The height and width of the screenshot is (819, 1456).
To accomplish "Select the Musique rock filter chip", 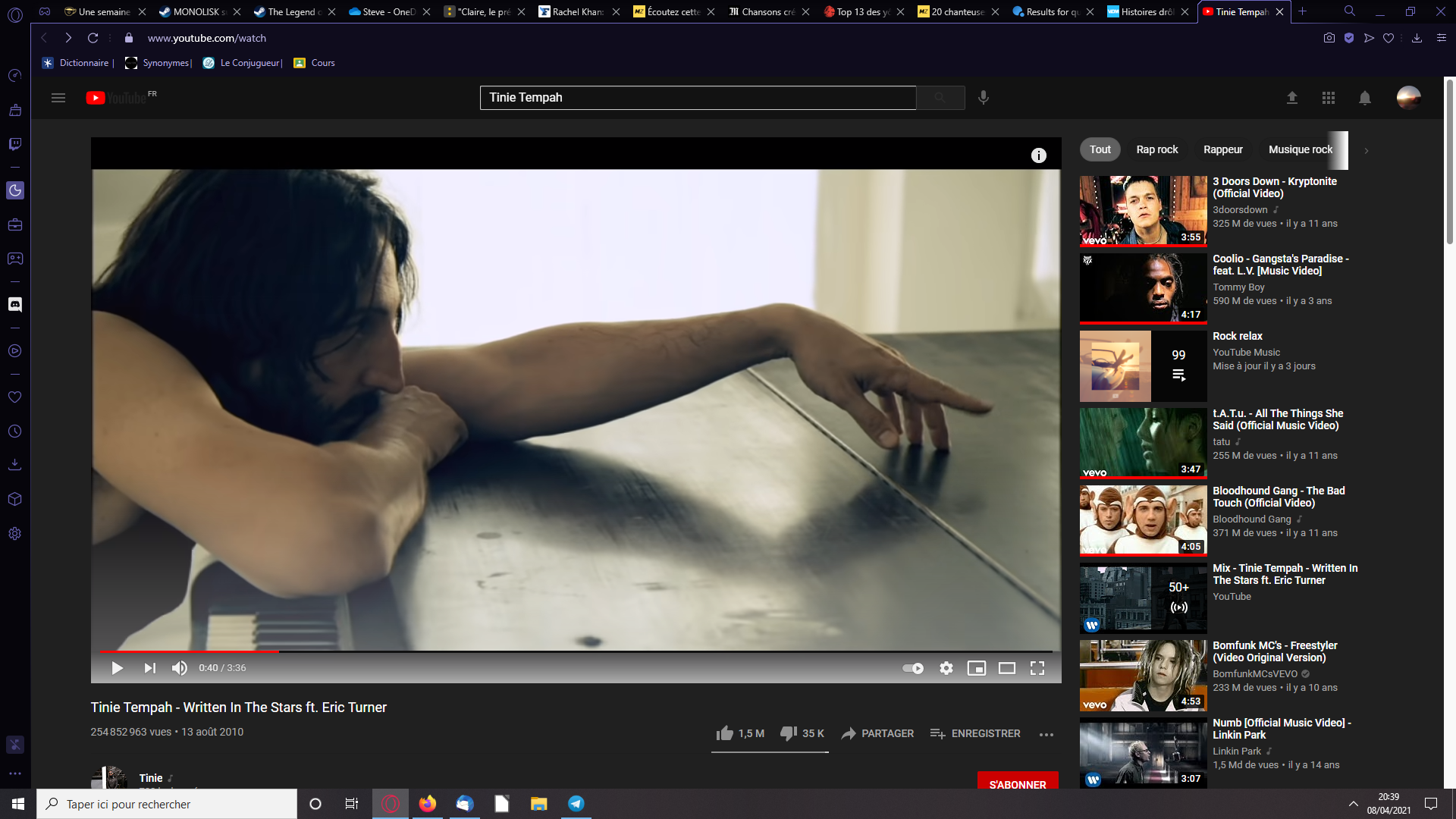I will [x=1301, y=150].
